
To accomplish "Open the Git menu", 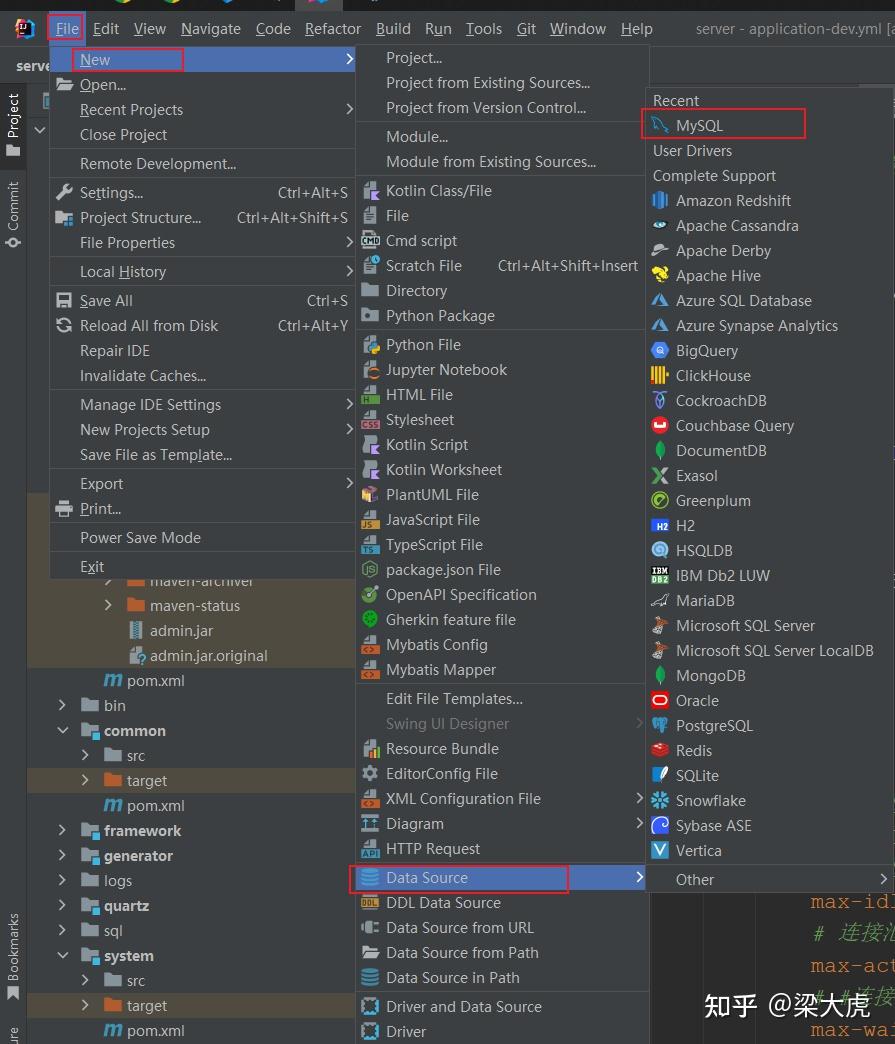I will (526, 29).
